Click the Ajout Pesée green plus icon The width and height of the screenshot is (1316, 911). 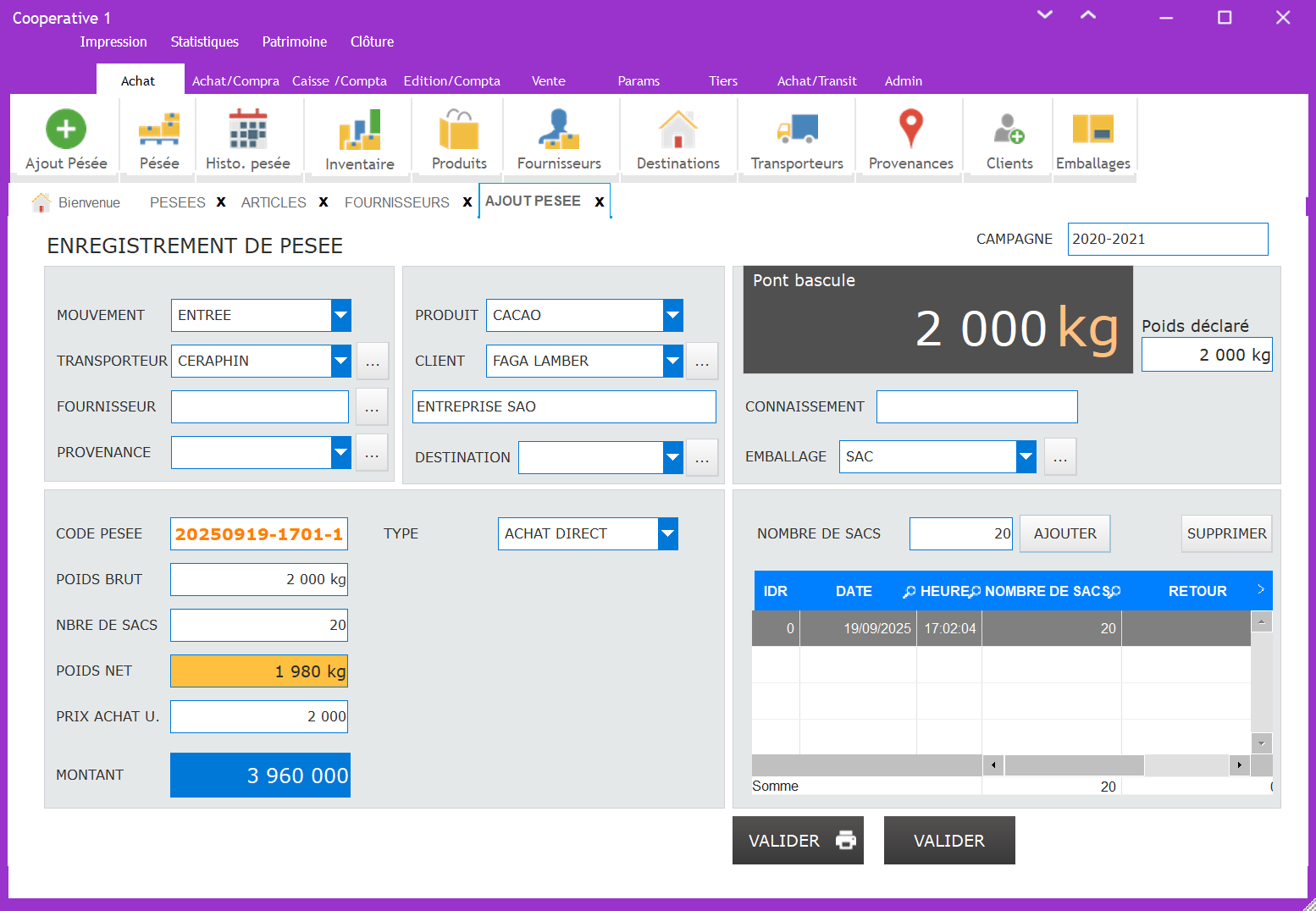tap(66, 130)
